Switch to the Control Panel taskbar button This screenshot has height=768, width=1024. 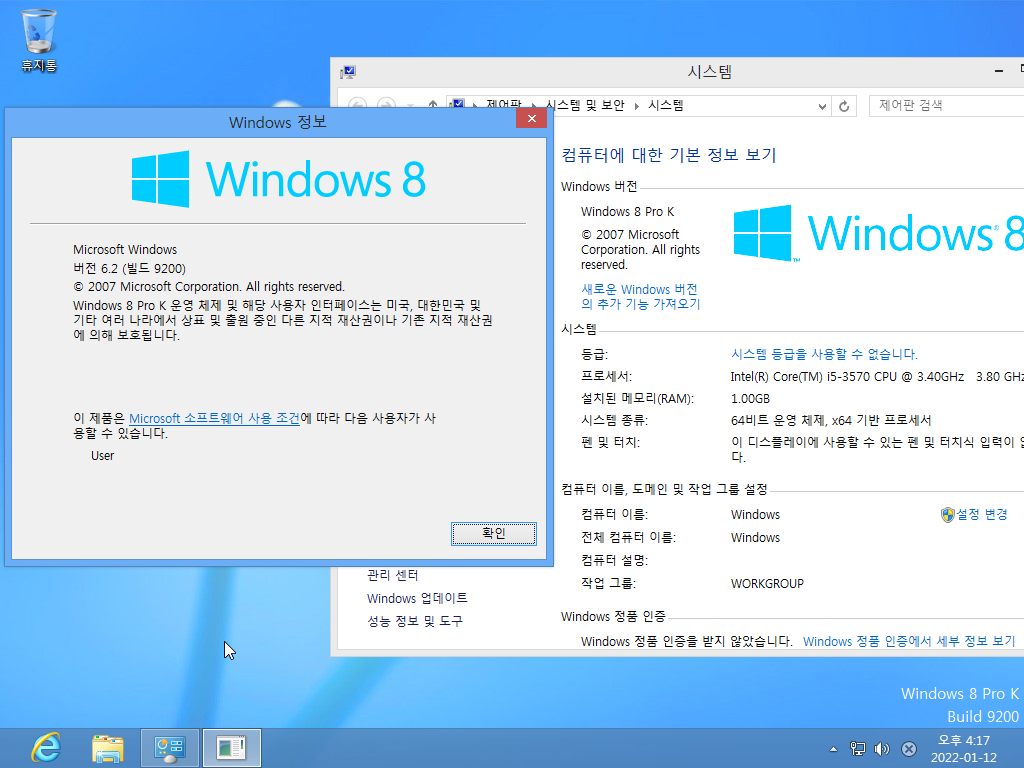pos(170,748)
